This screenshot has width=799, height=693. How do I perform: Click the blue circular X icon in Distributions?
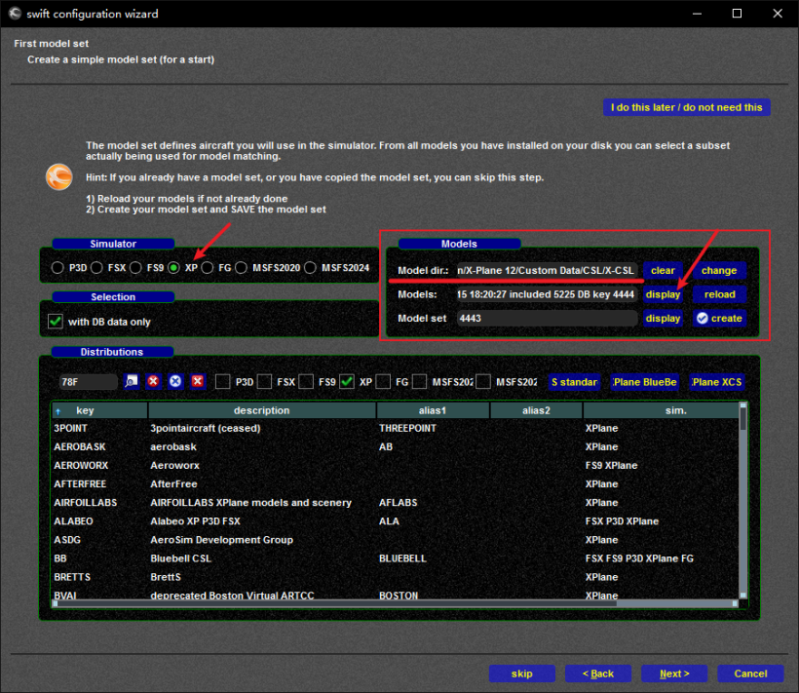coord(175,382)
